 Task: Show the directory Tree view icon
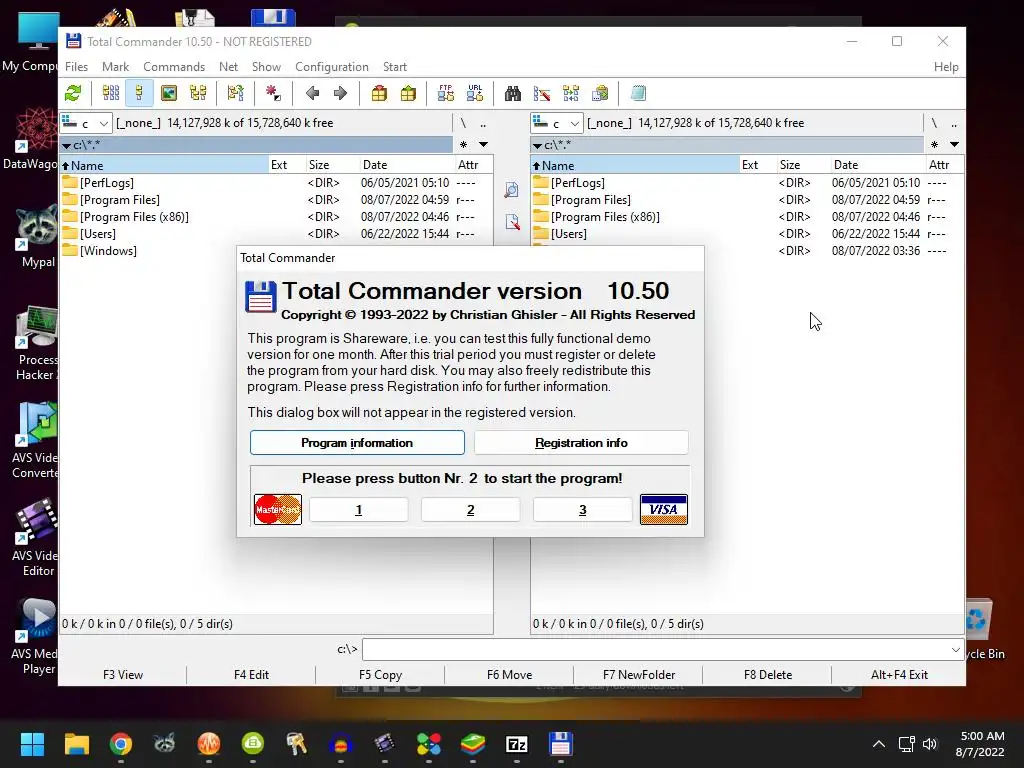click(x=198, y=93)
